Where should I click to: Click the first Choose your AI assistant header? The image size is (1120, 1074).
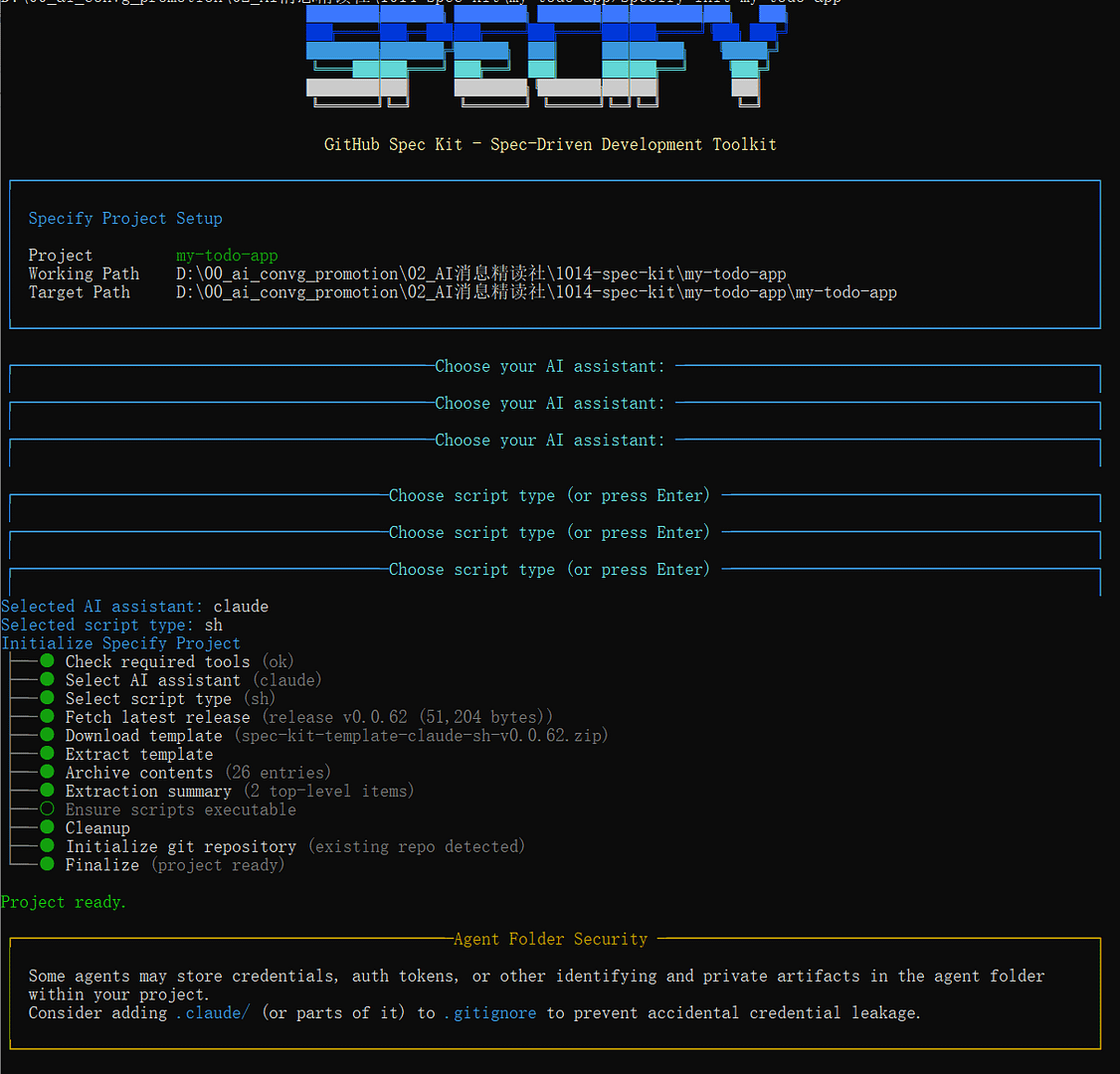[x=549, y=366]
